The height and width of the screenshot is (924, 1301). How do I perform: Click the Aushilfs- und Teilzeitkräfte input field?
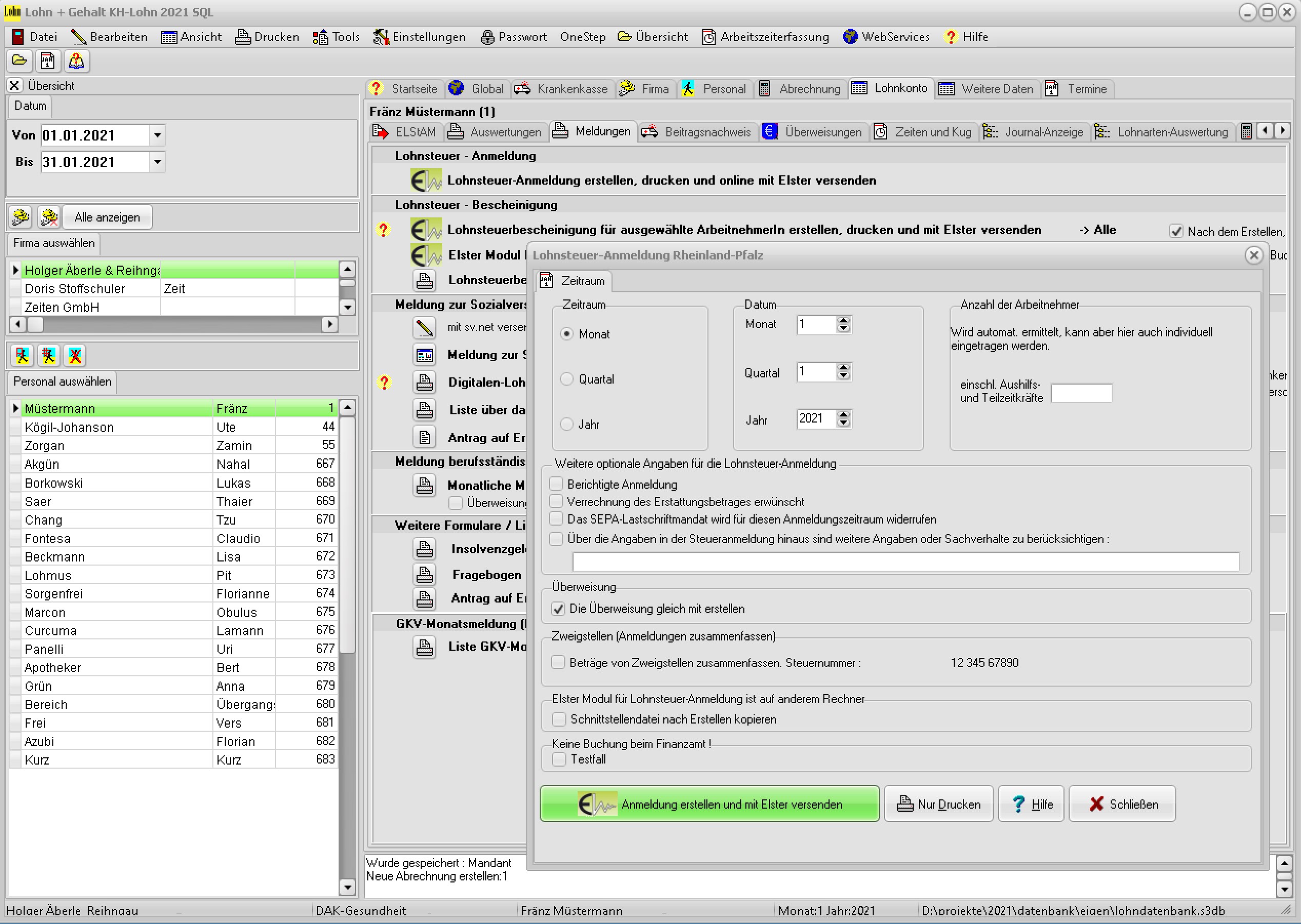tap(1081, 393)
